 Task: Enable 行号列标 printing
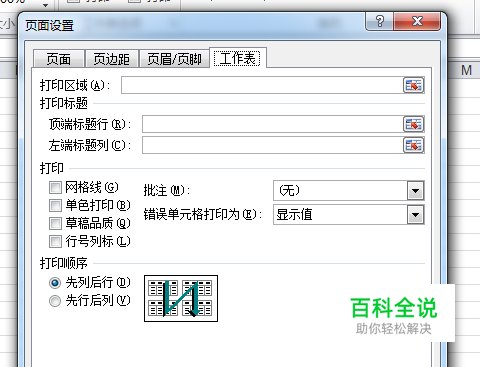pyautogui.click(x=55, y=241)
